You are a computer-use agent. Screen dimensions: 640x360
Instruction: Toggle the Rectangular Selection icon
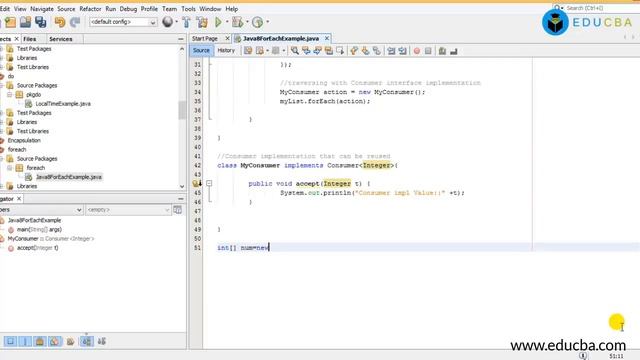click(340, 51)
